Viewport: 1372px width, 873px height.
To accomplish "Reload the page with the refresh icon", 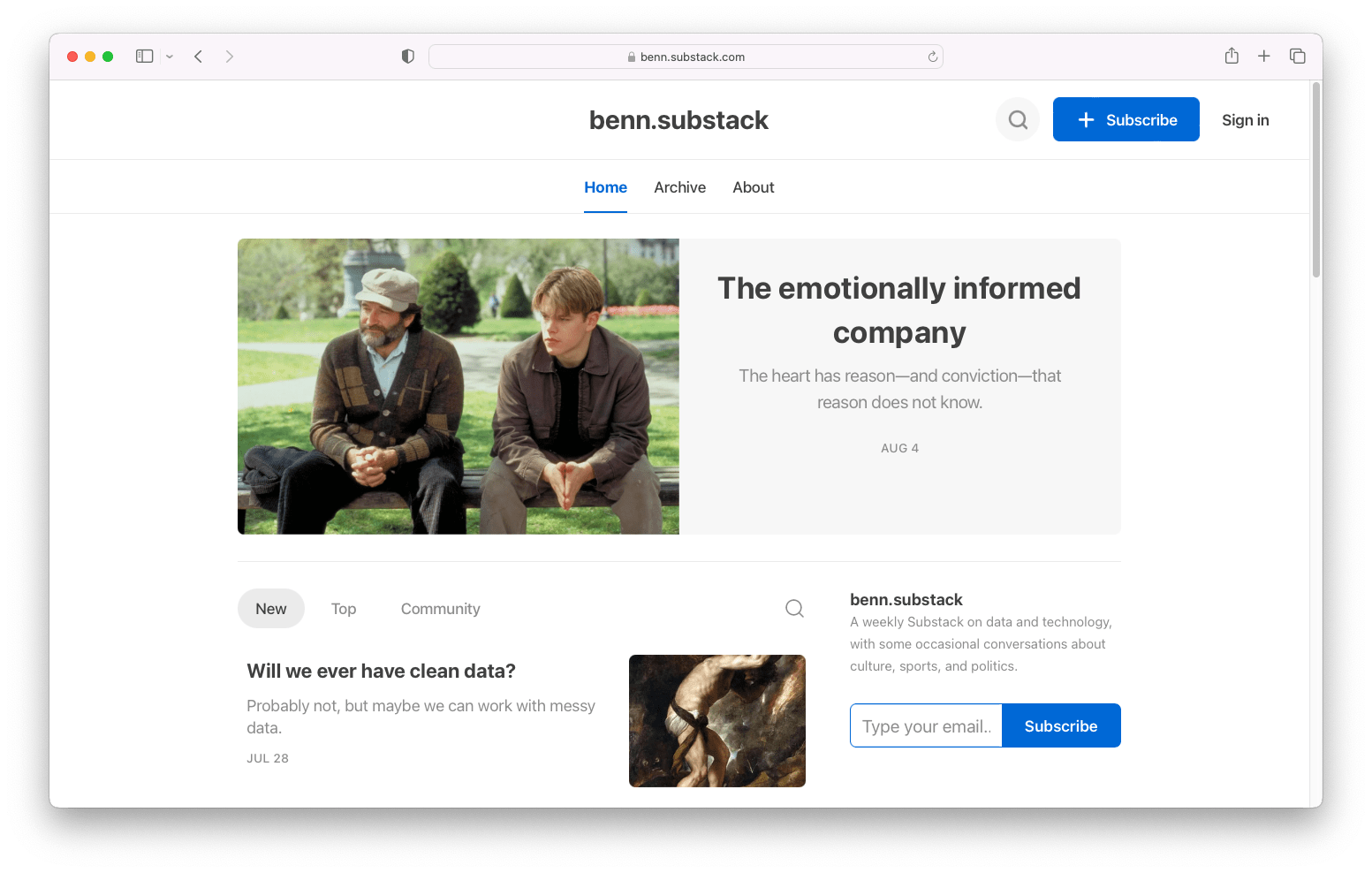I will pyautogui.click(x=932, y=57).
